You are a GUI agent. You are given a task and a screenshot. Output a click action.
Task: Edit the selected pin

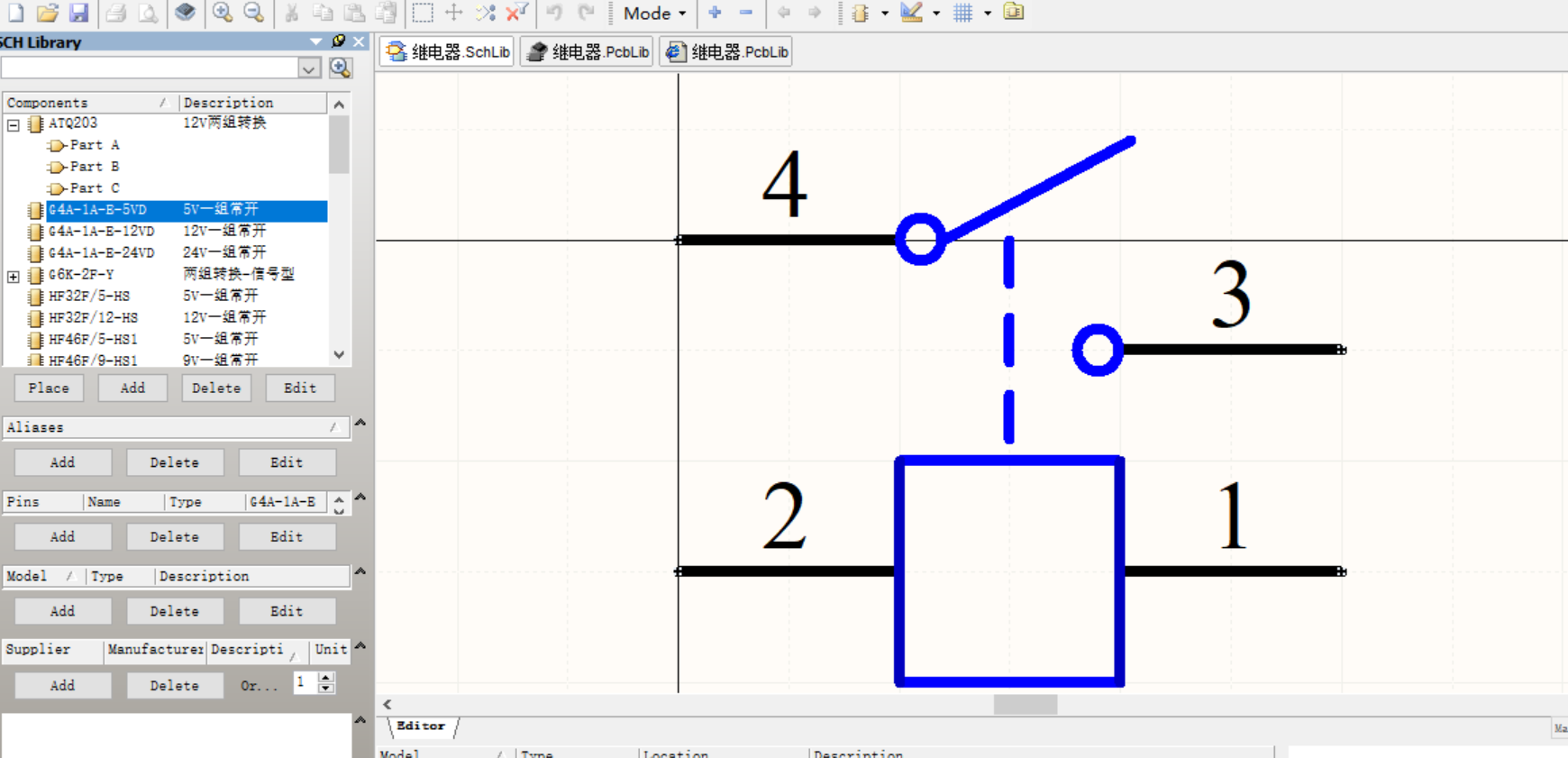(287, 536)
